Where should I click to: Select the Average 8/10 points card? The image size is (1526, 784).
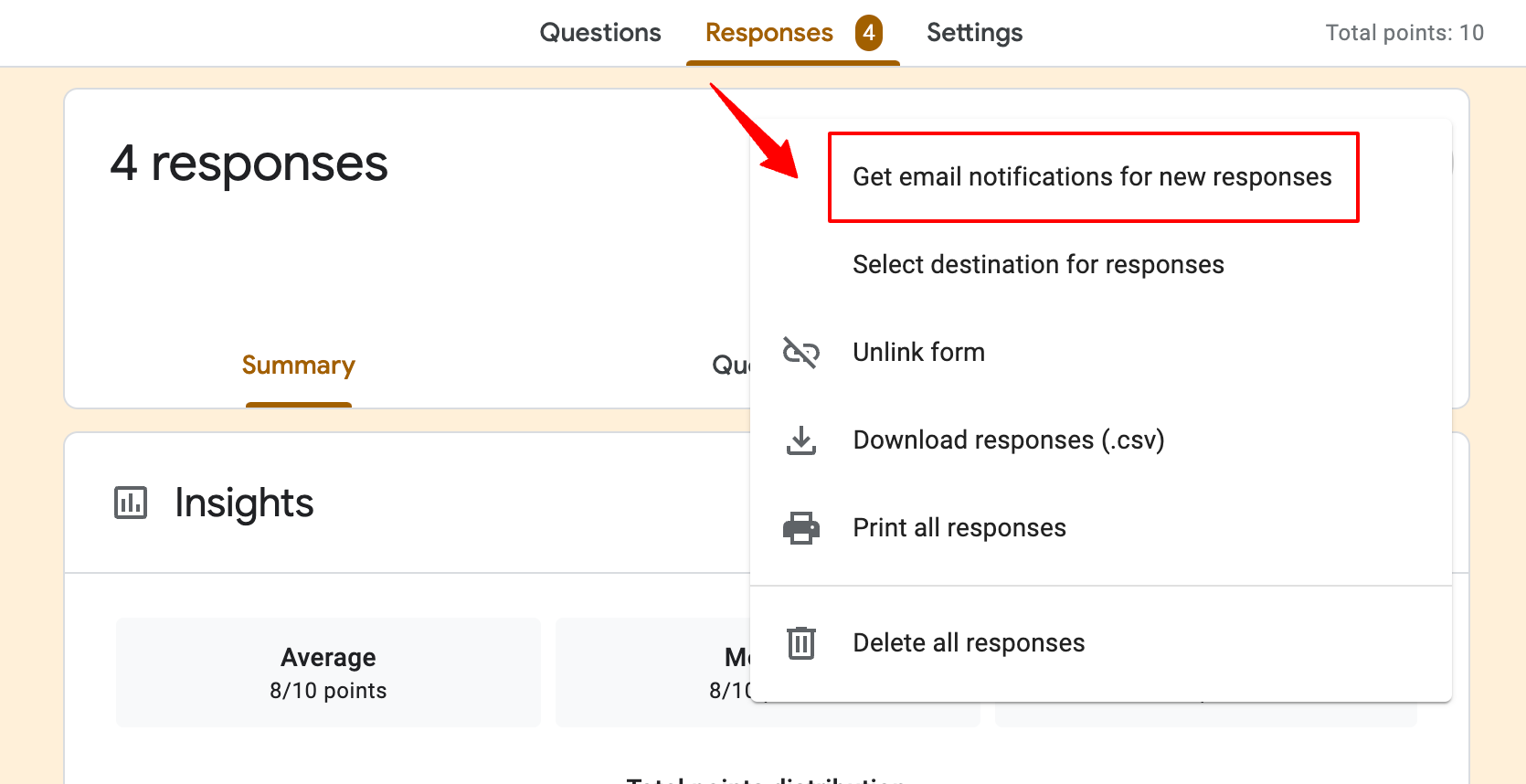328,673
